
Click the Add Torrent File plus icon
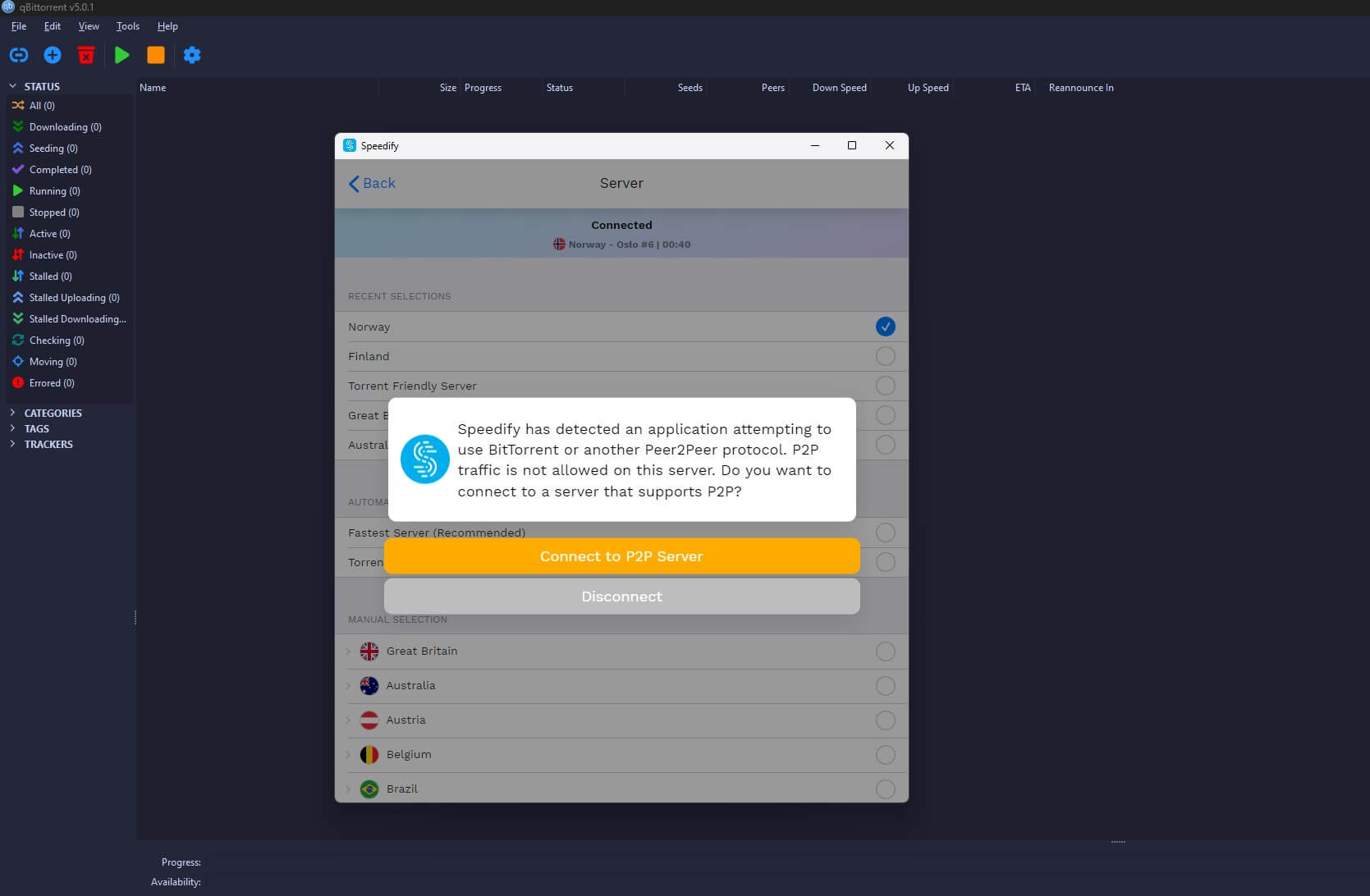(x=53, y=55)
